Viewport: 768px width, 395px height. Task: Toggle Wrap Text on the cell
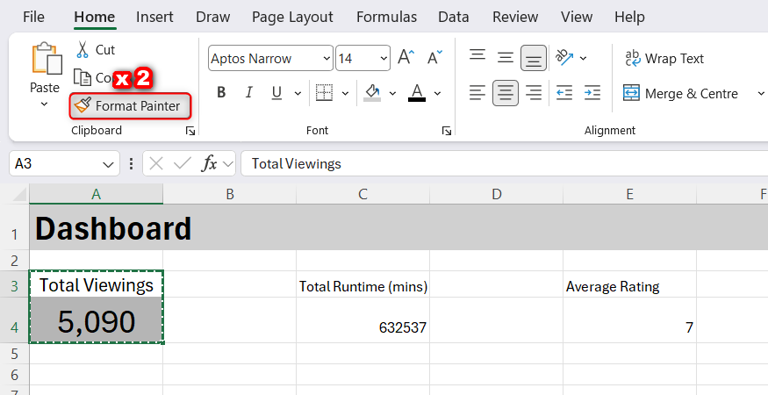click(665, 58)
